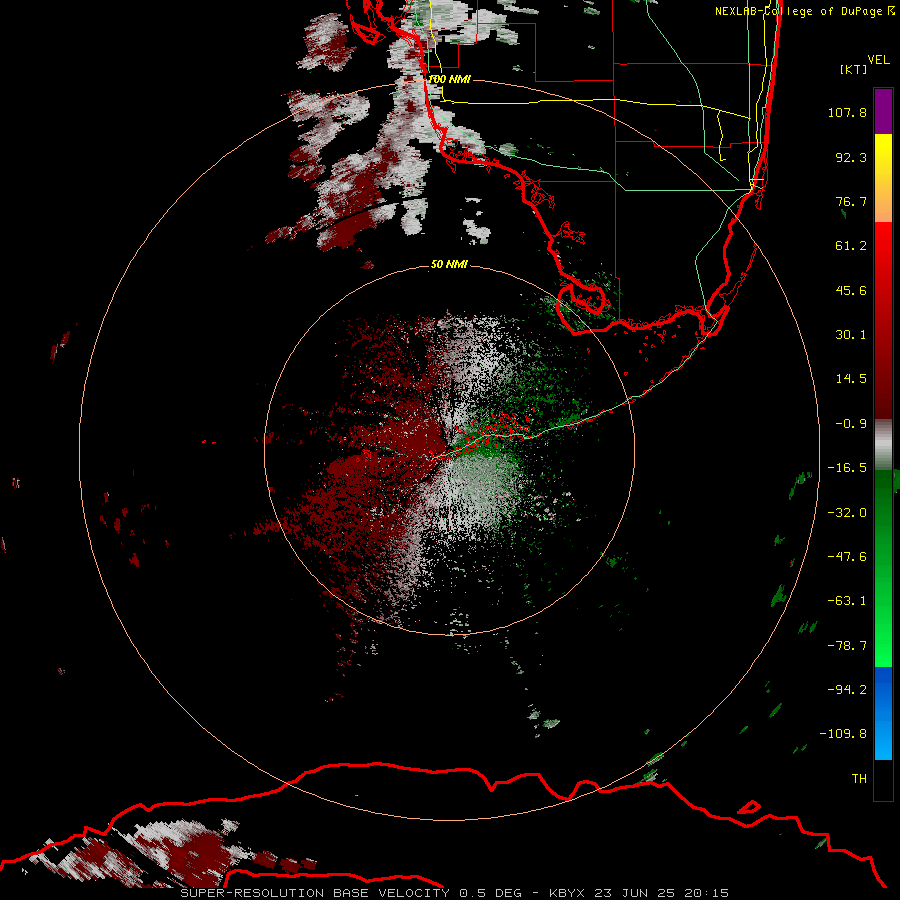
Task: Click the KBYX station identifier in caption
Action: [566, 893]
